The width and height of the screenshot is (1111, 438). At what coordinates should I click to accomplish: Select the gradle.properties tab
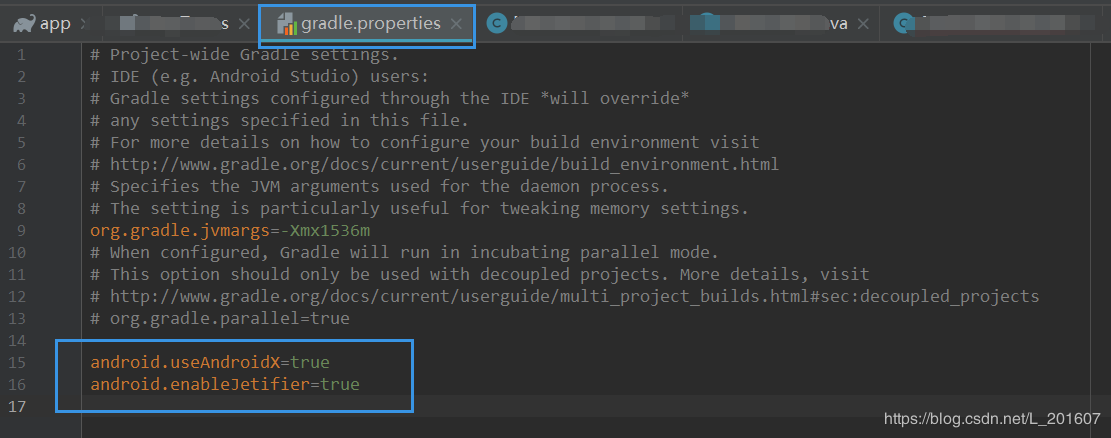pyautogui.click(x=370, y=24)
